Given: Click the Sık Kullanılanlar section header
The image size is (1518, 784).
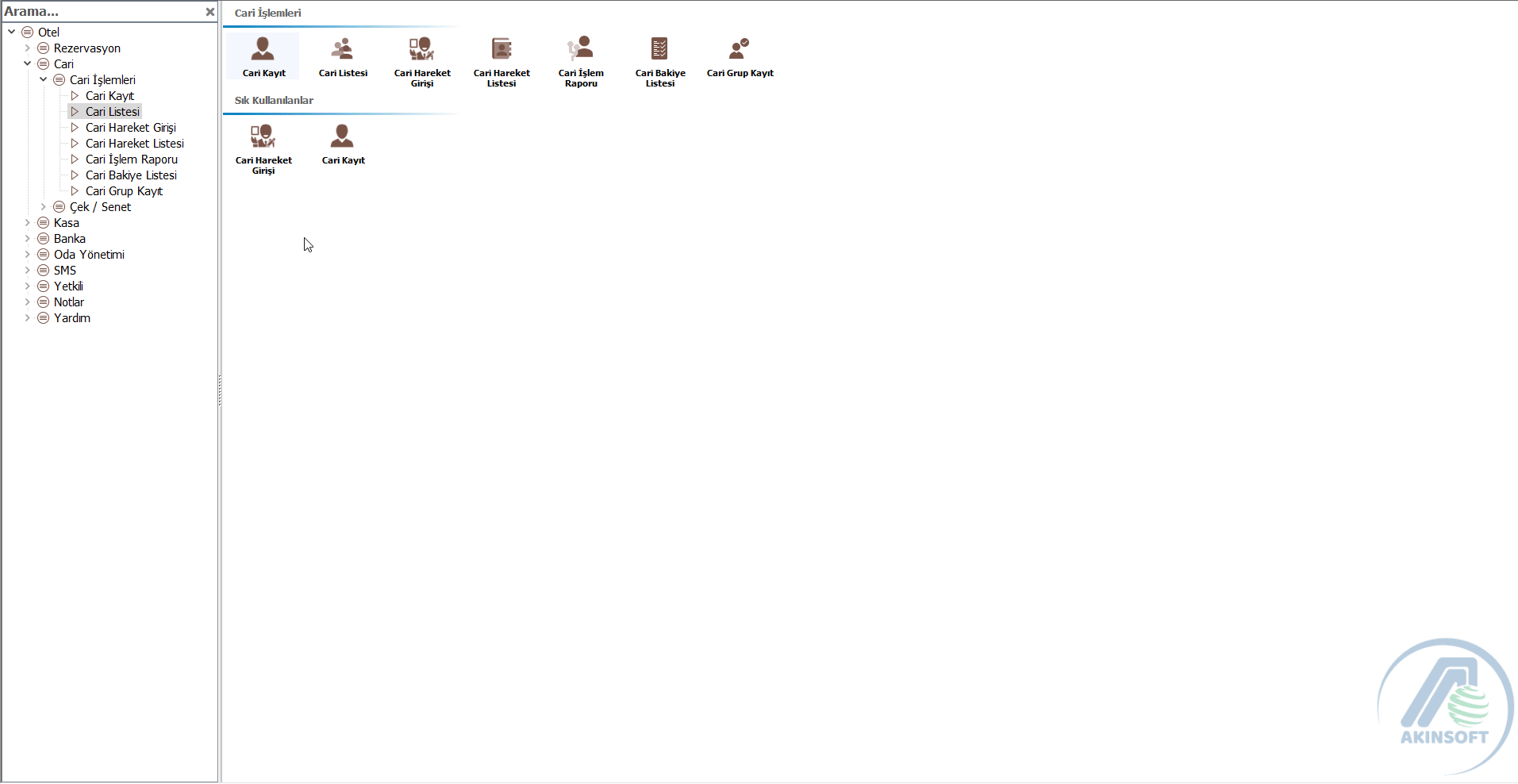Looking at the screenshot, I should pyautogui.click(x=274, y=100).
